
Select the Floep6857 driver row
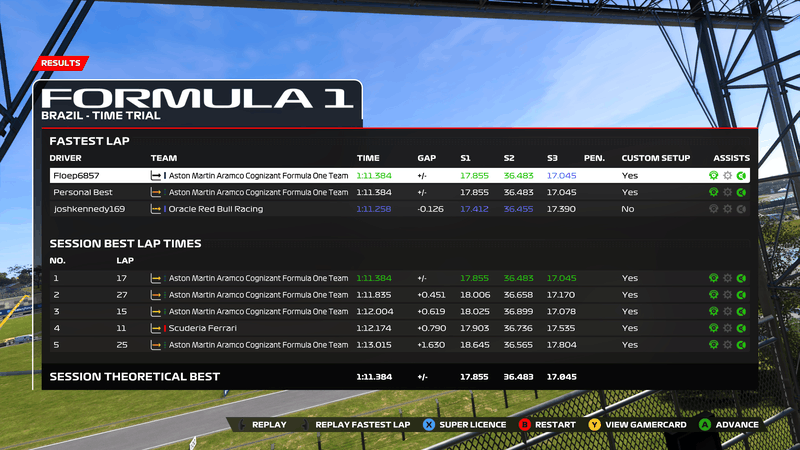(x=399, y=176)
